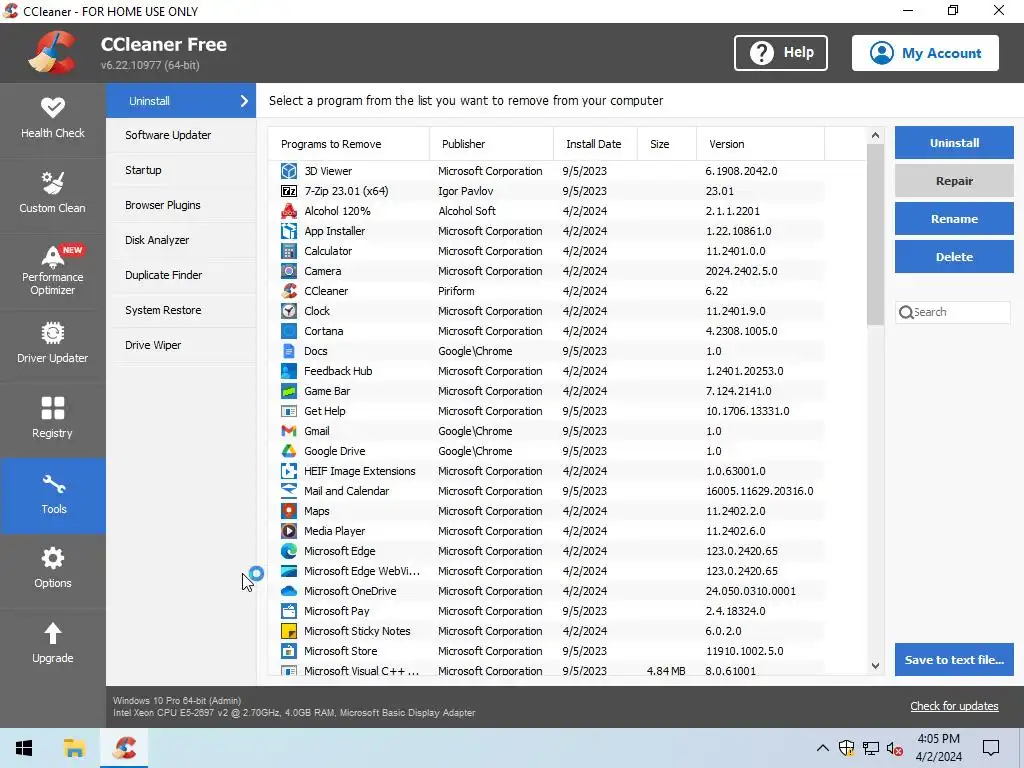Image resolution: width=1024 pixels, height=768 pixels.
Task: Open Performance Optimizer in the sidebar
Action: pyautogui.click(x=53, y=270)
